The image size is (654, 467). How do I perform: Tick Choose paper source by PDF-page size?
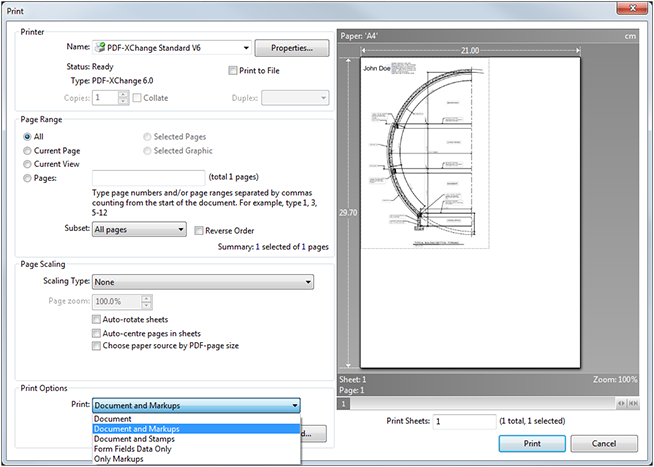(96, 346)
